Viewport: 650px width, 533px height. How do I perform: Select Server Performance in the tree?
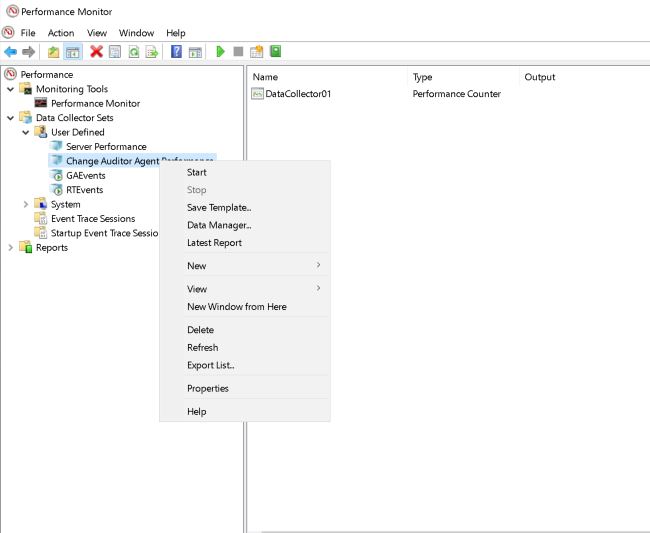(x=106, y=146)
